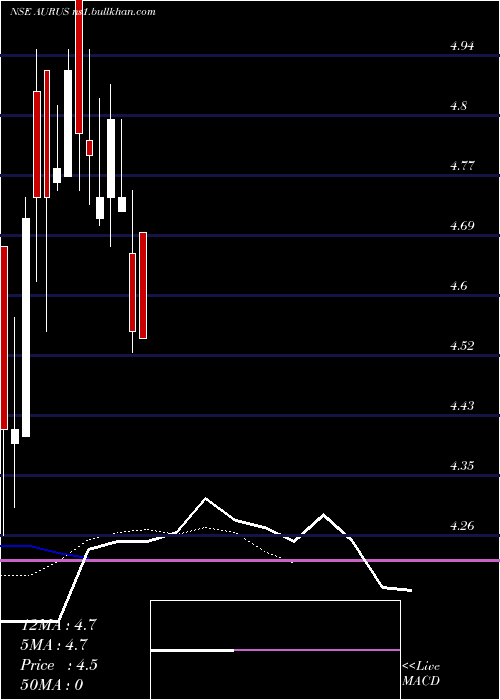Click the peak of the thick white indicator line
This screenshot has width=500, height=700.
click(x=205, y=498)
